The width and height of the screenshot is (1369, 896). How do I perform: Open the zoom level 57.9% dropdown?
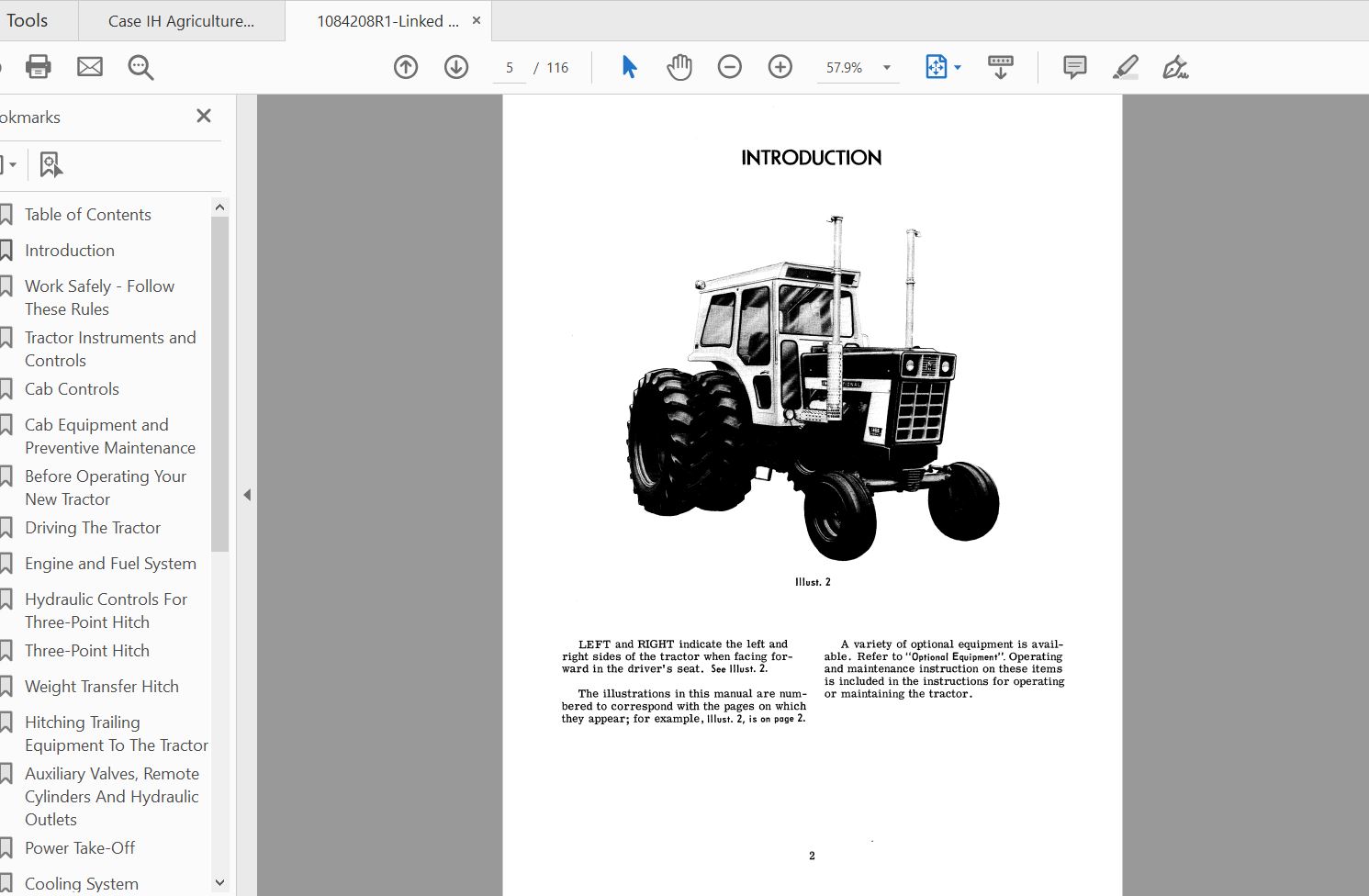coord(887,67)
